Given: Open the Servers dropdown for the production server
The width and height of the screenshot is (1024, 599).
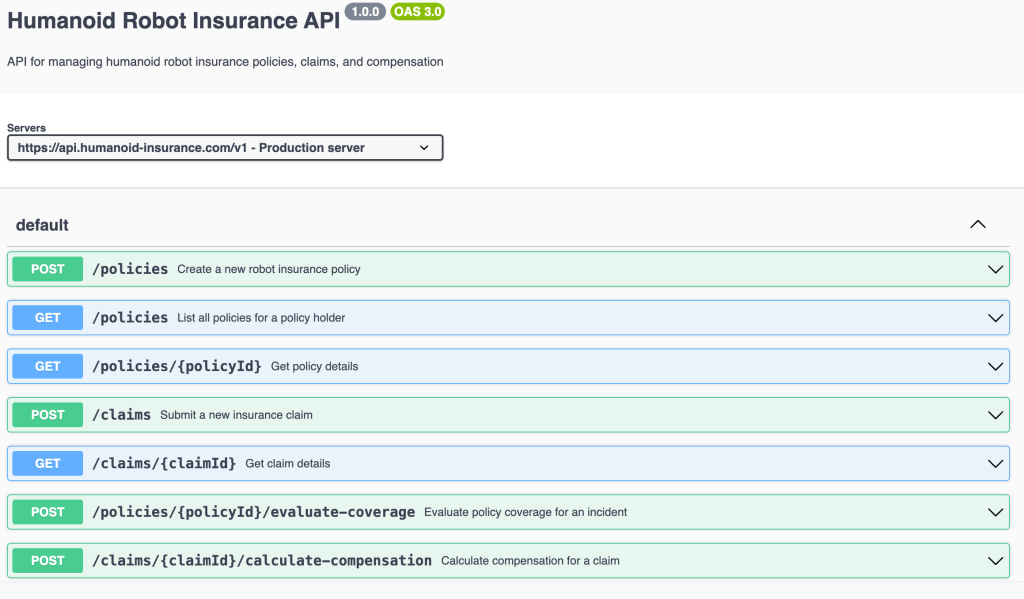Looking at the screenshot, I should 224,148.
